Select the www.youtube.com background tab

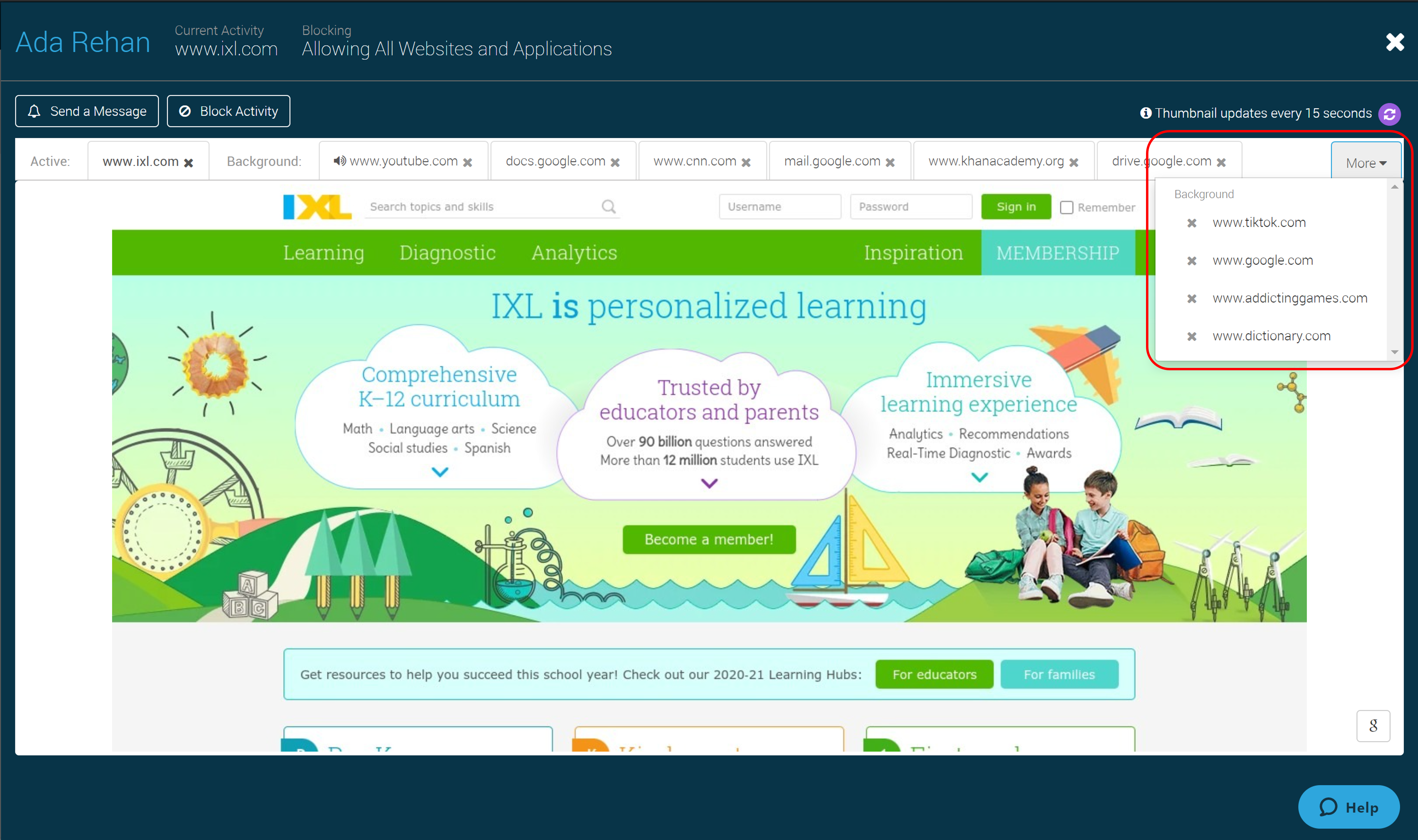(x=403, y=161)
